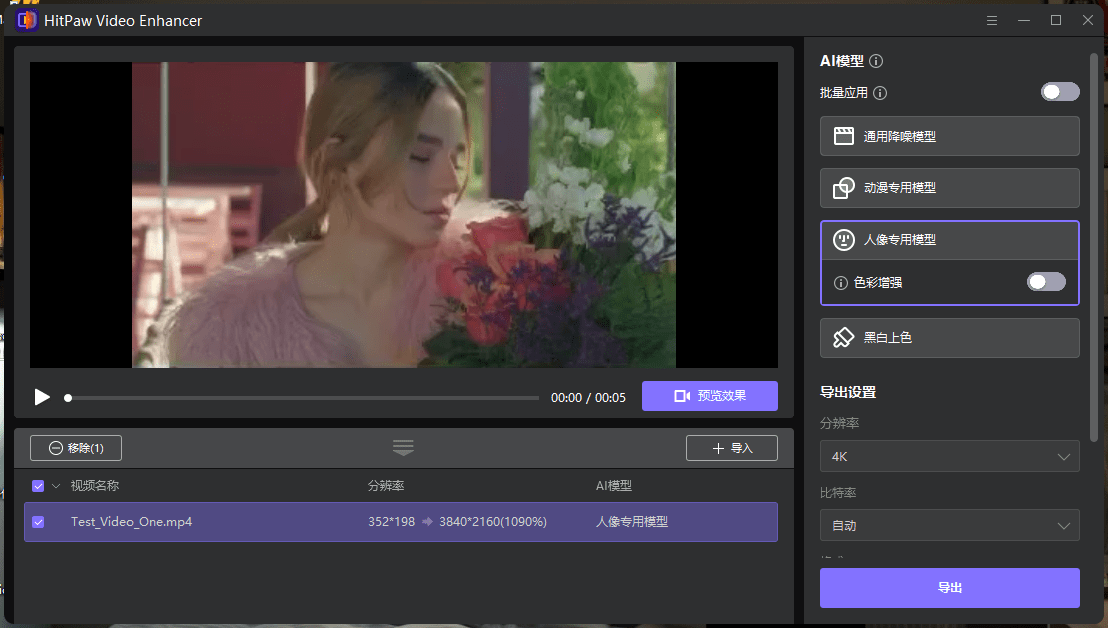Uncheck Test_Video_One.mp4 in the list
This screenshot has height=628, width=1108.
(x=38, y=521)
